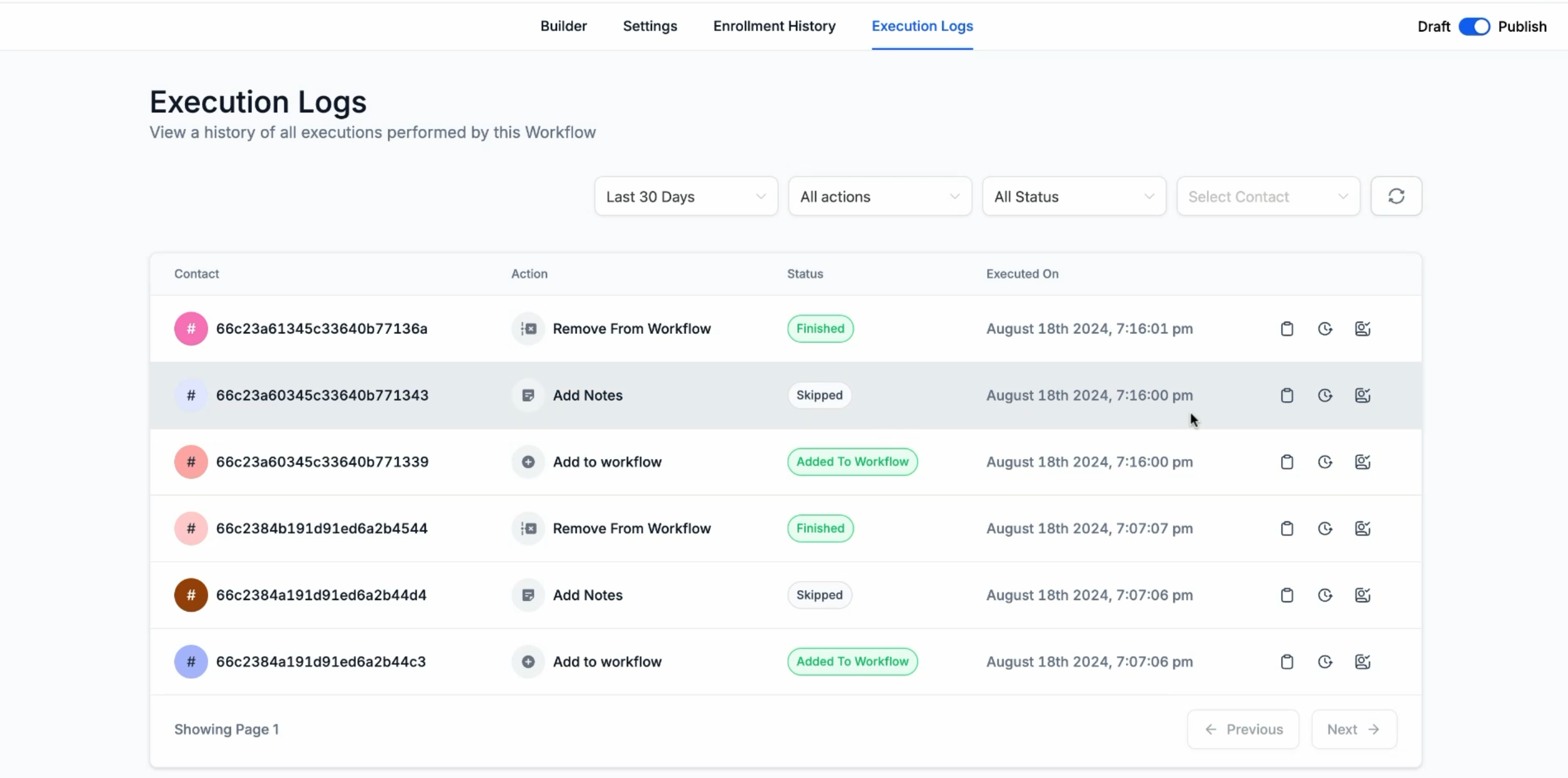1568x778 pixels.
Task: Open the All Status dropdown
Action: (1074, 197)
